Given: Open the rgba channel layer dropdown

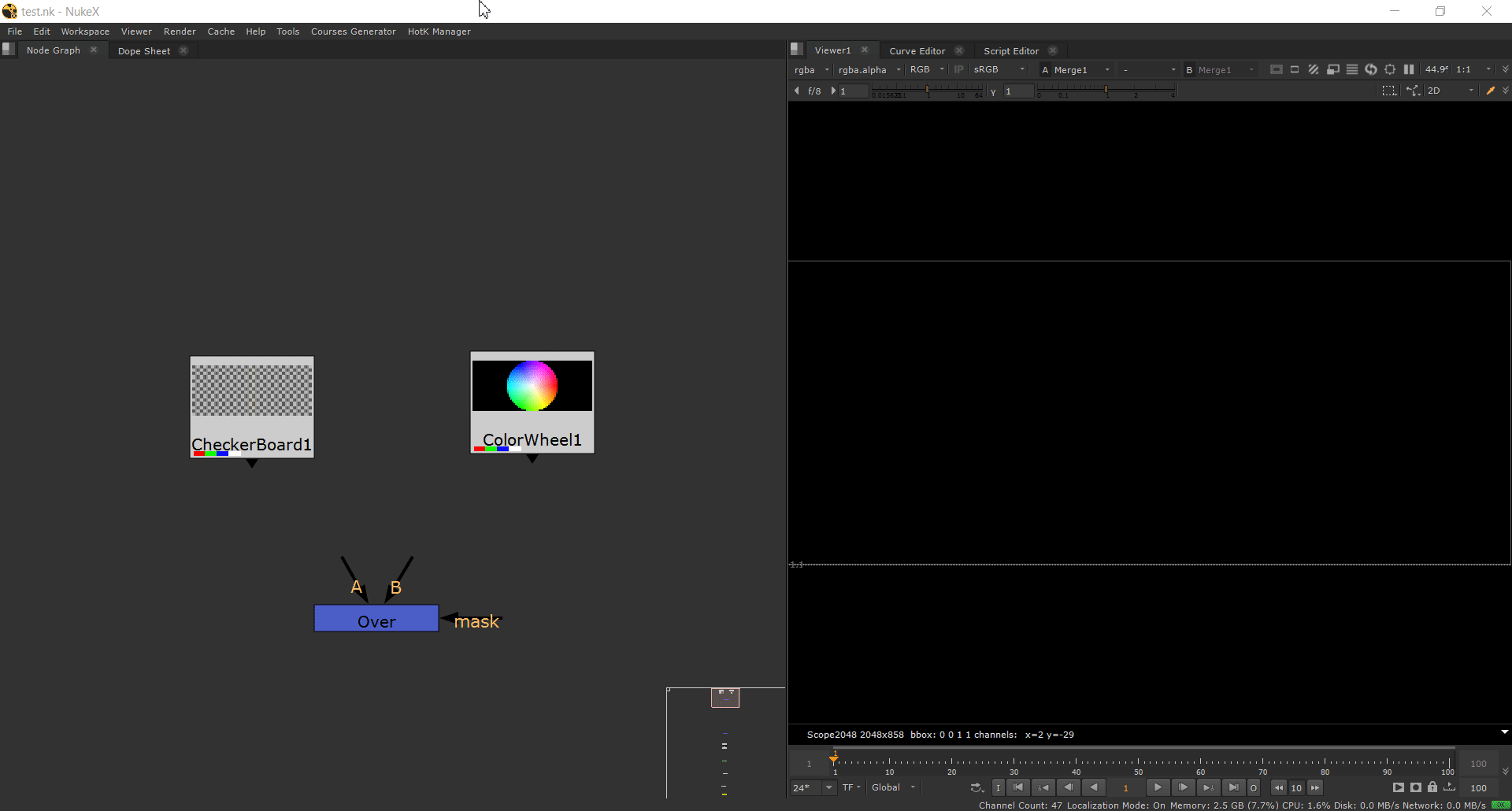Looking at the screenshot, I should [x=812, y=69].
